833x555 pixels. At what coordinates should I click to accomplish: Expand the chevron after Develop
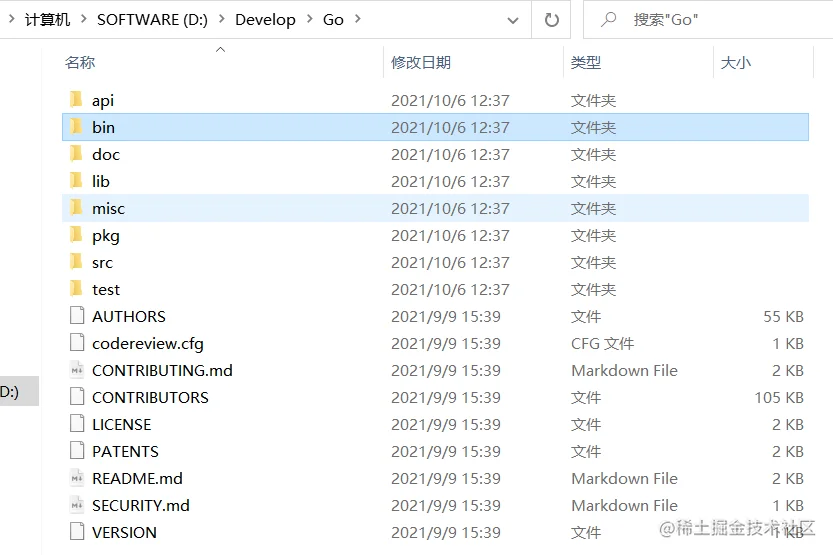pyautogui.click(x=309, y=19)
